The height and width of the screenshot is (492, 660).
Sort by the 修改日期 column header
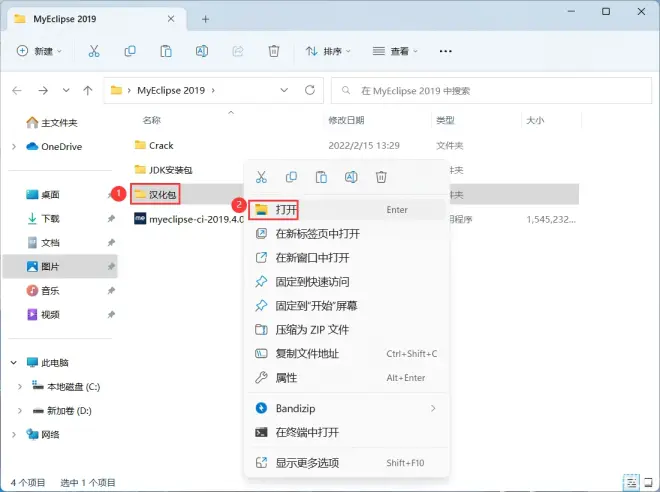(346, 120)
